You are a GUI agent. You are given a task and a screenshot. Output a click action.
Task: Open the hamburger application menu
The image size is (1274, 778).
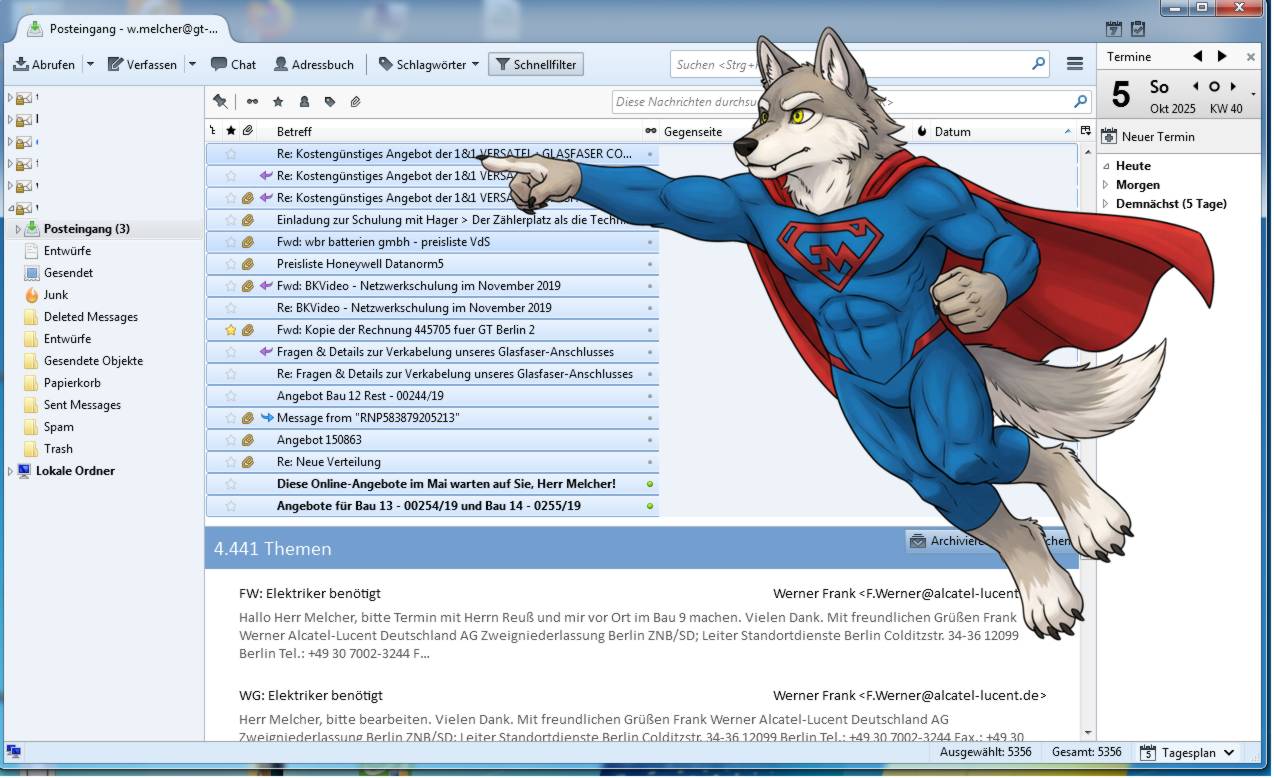pyautogui.click(x=1075, y=64)
